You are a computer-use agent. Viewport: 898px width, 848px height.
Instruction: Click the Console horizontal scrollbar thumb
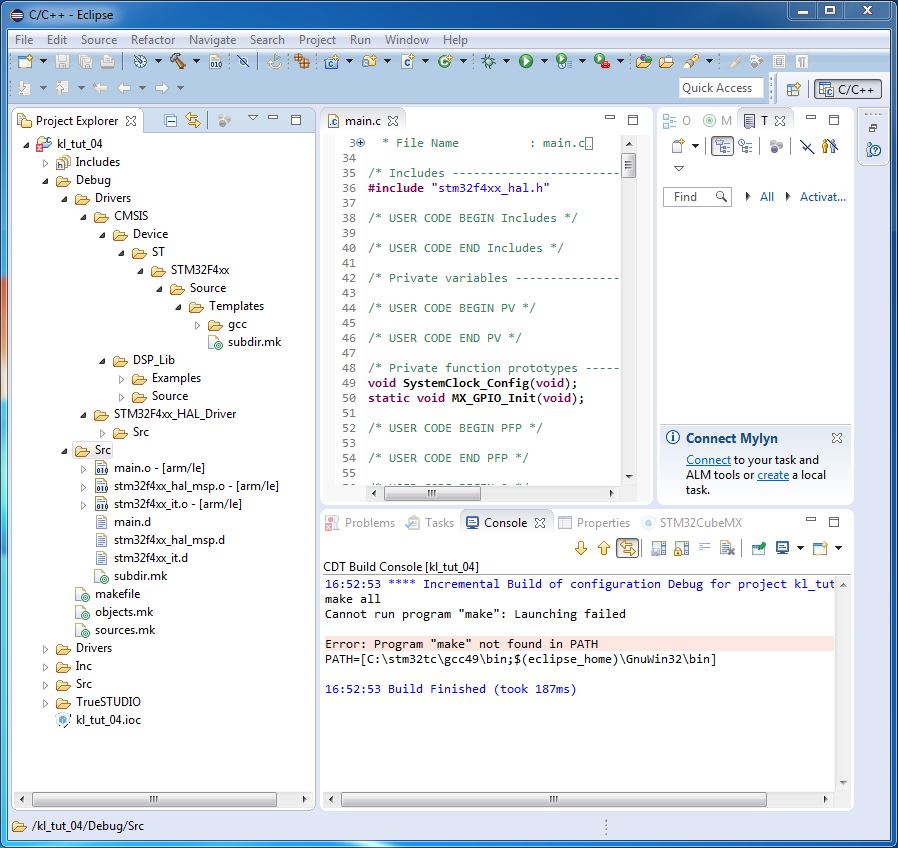coord(554,799)
